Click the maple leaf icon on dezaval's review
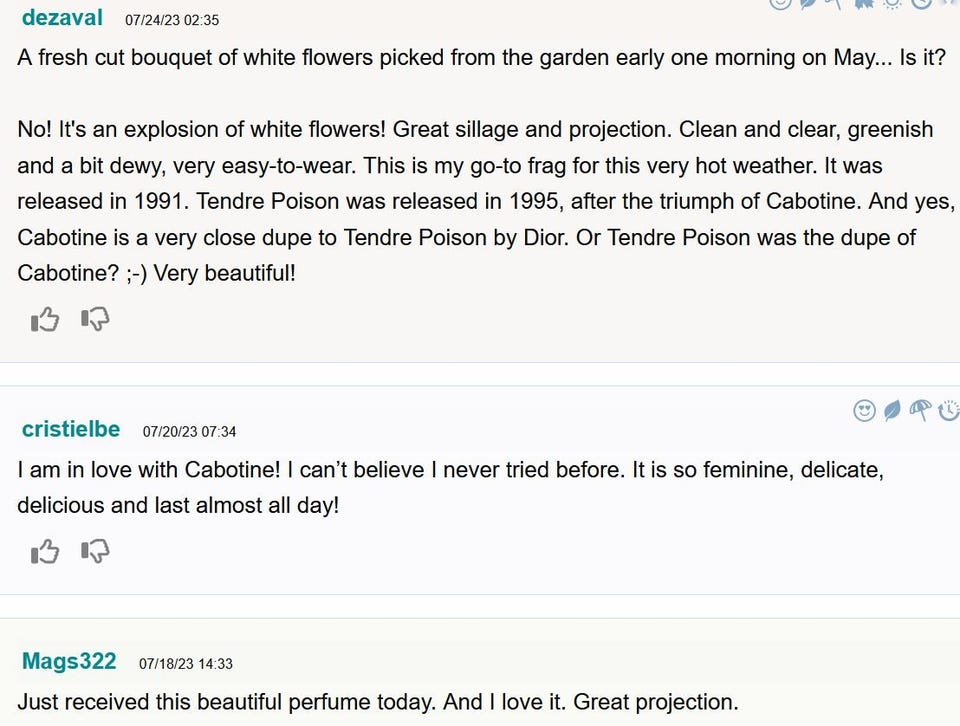This screenshot has height=726, width=960. [862, 3]
